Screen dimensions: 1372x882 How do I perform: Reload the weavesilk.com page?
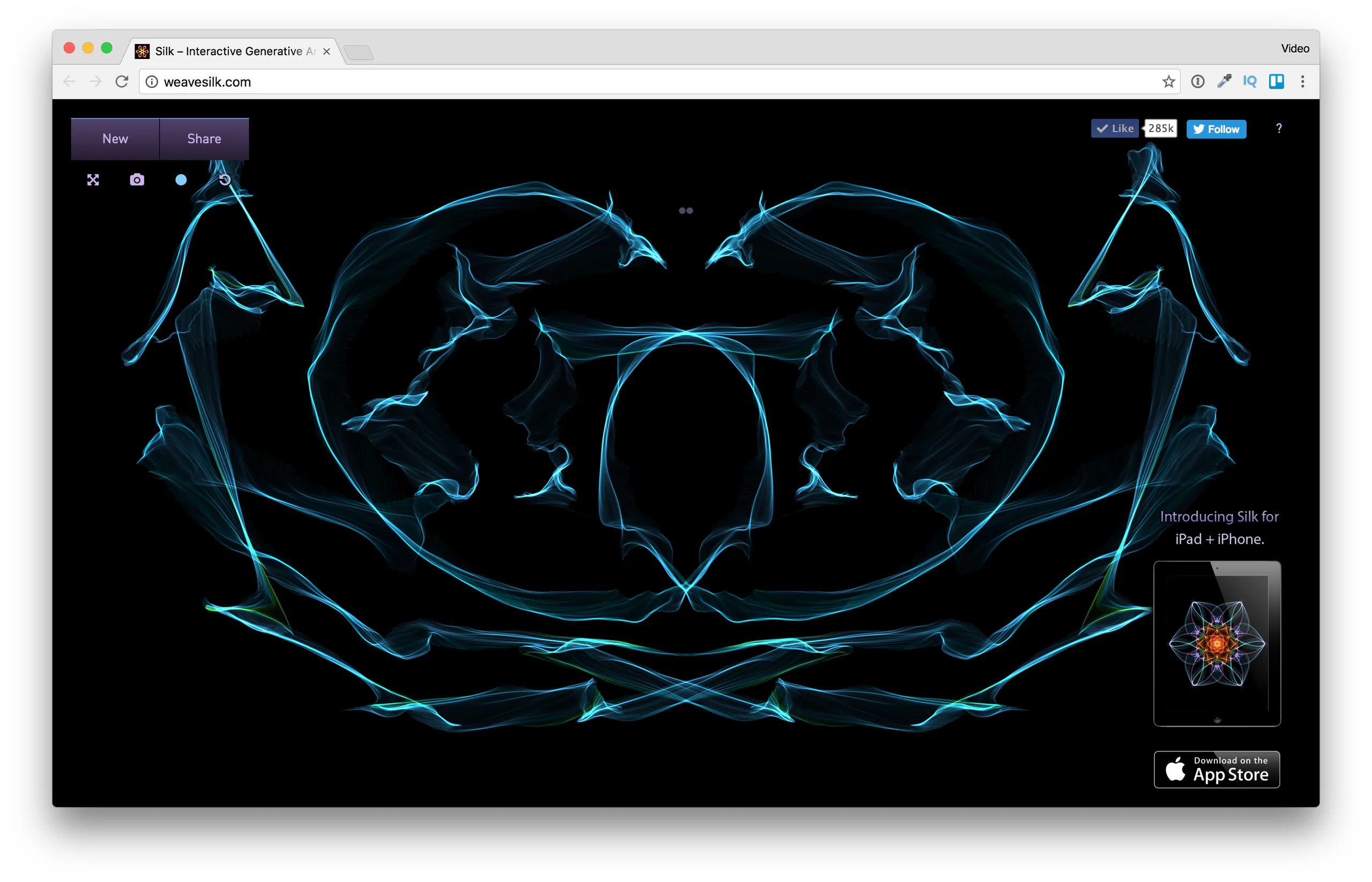coord(121,82)
